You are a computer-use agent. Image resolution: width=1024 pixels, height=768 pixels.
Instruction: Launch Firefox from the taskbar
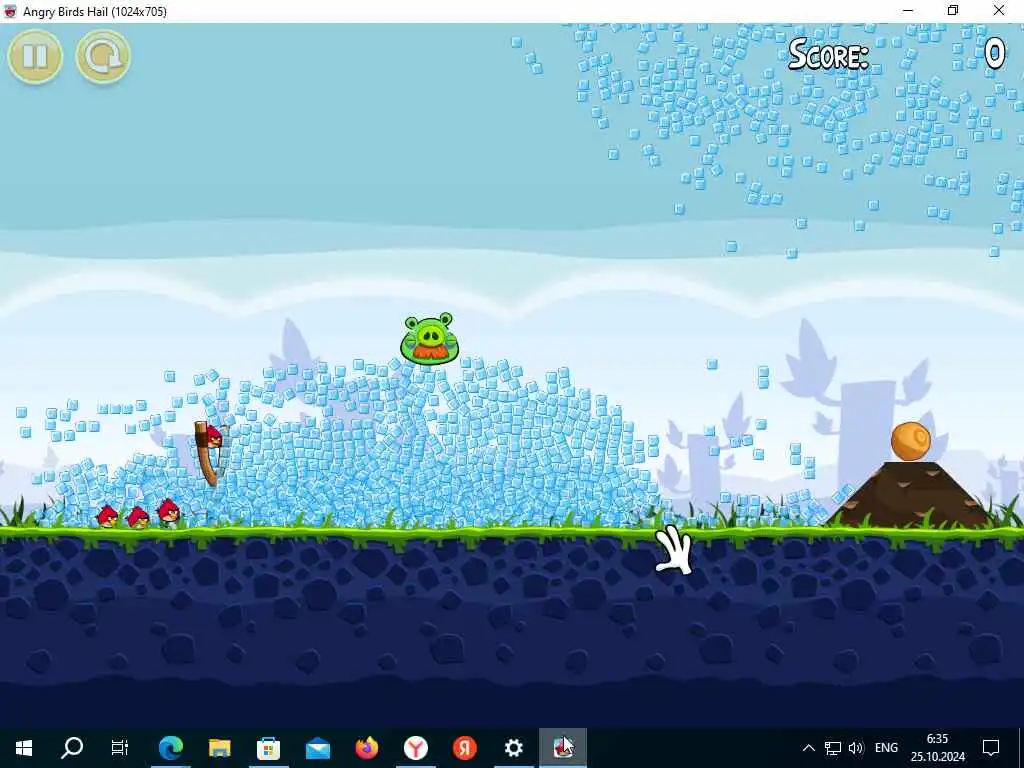(x=367, y=748)
